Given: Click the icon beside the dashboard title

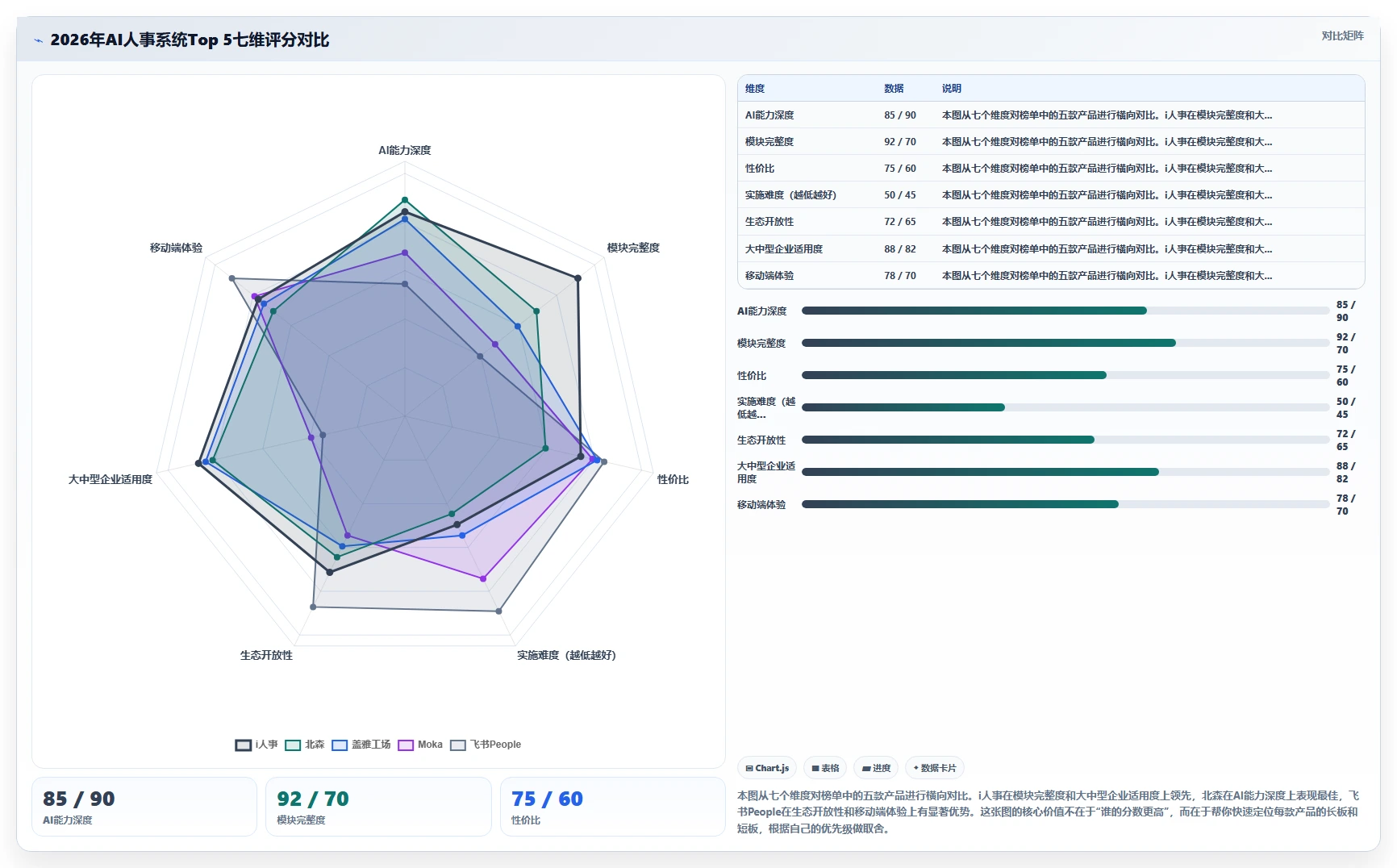Looking at the screenshot, I should click(38, 40).
